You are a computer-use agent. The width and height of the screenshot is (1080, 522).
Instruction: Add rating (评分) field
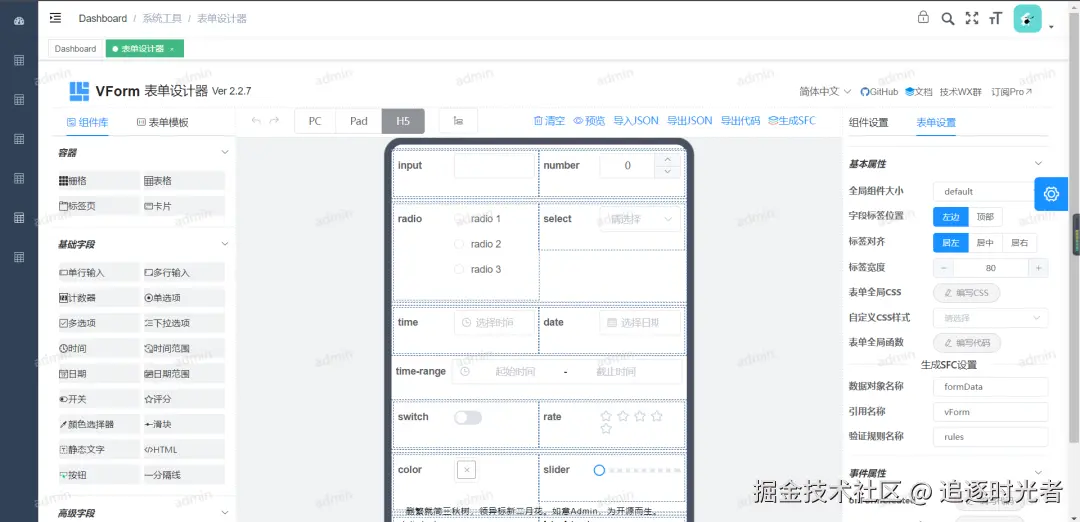point(183,399)
